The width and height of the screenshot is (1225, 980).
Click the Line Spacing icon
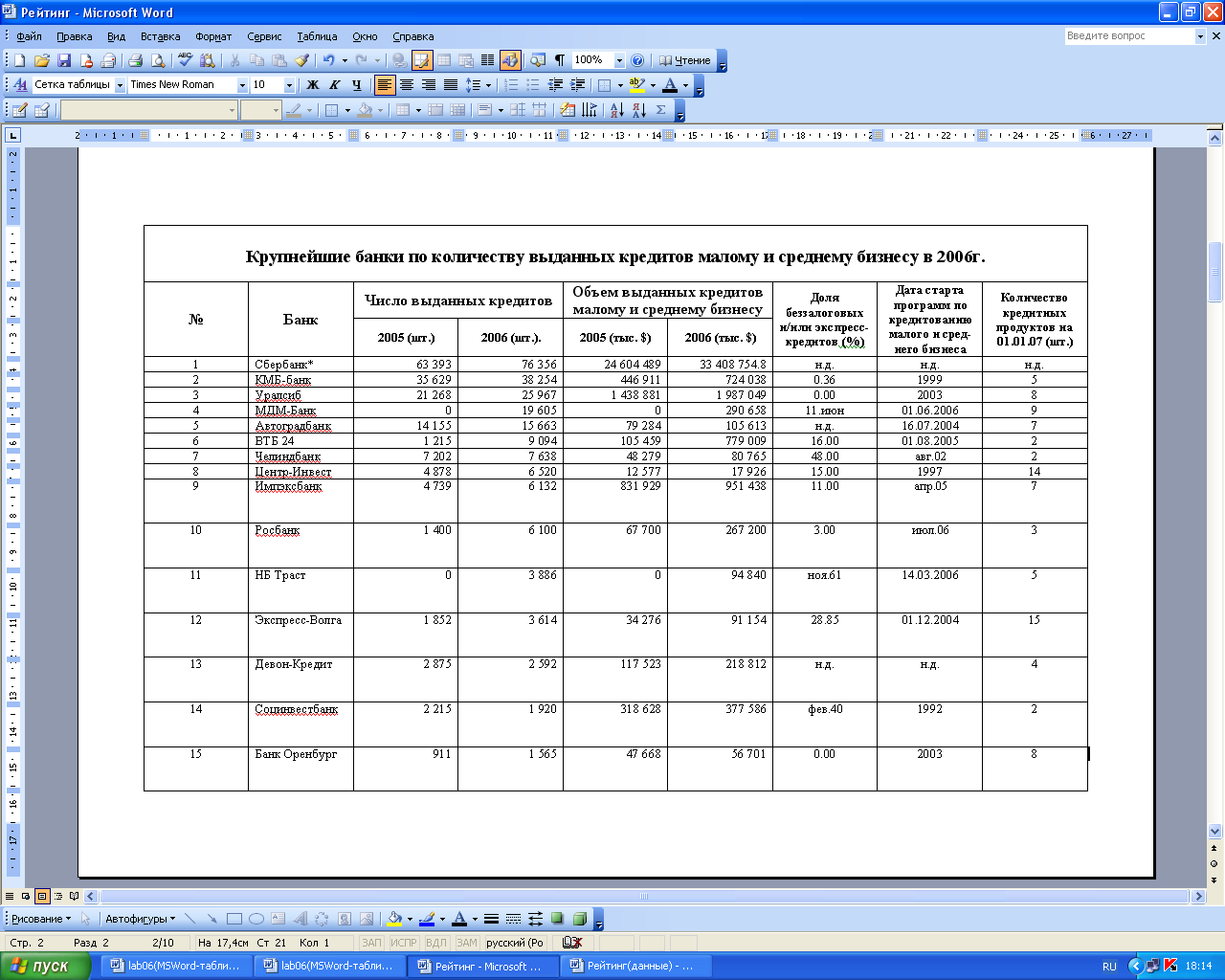(x=472, y=85)
